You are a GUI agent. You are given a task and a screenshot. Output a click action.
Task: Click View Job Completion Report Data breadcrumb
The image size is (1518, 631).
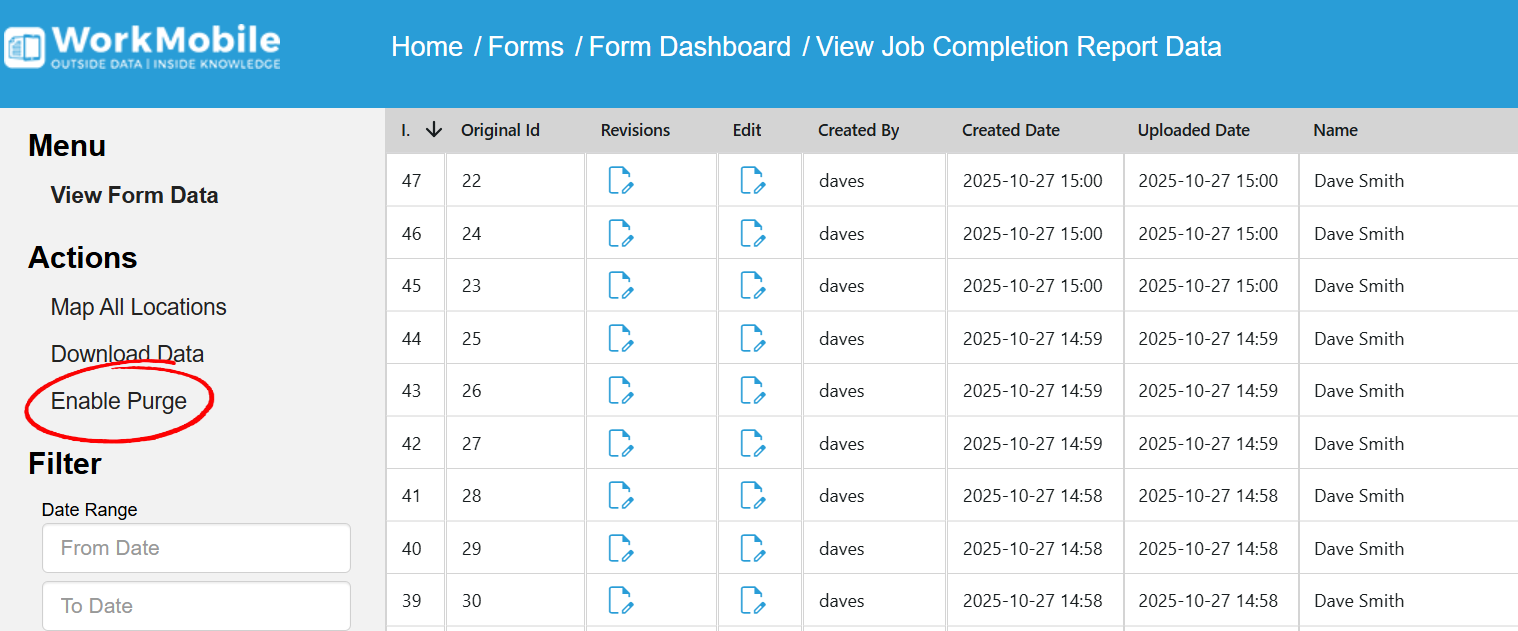click(x=1019, y=47)
